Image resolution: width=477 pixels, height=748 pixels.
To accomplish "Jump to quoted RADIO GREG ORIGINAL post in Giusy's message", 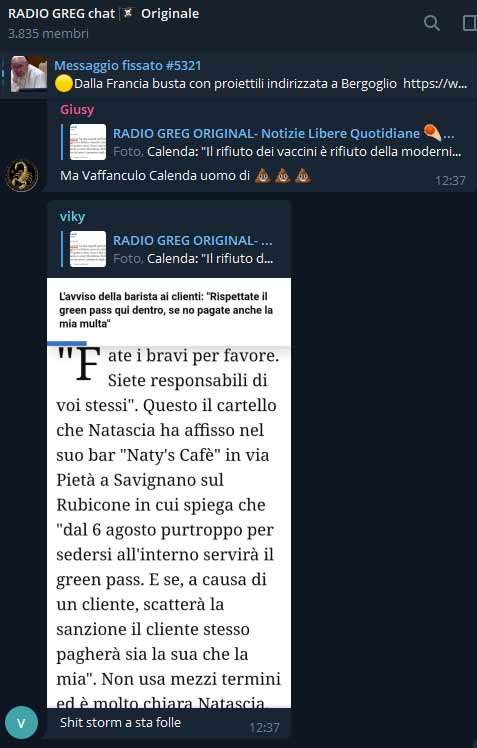I will tap(261, 142).
